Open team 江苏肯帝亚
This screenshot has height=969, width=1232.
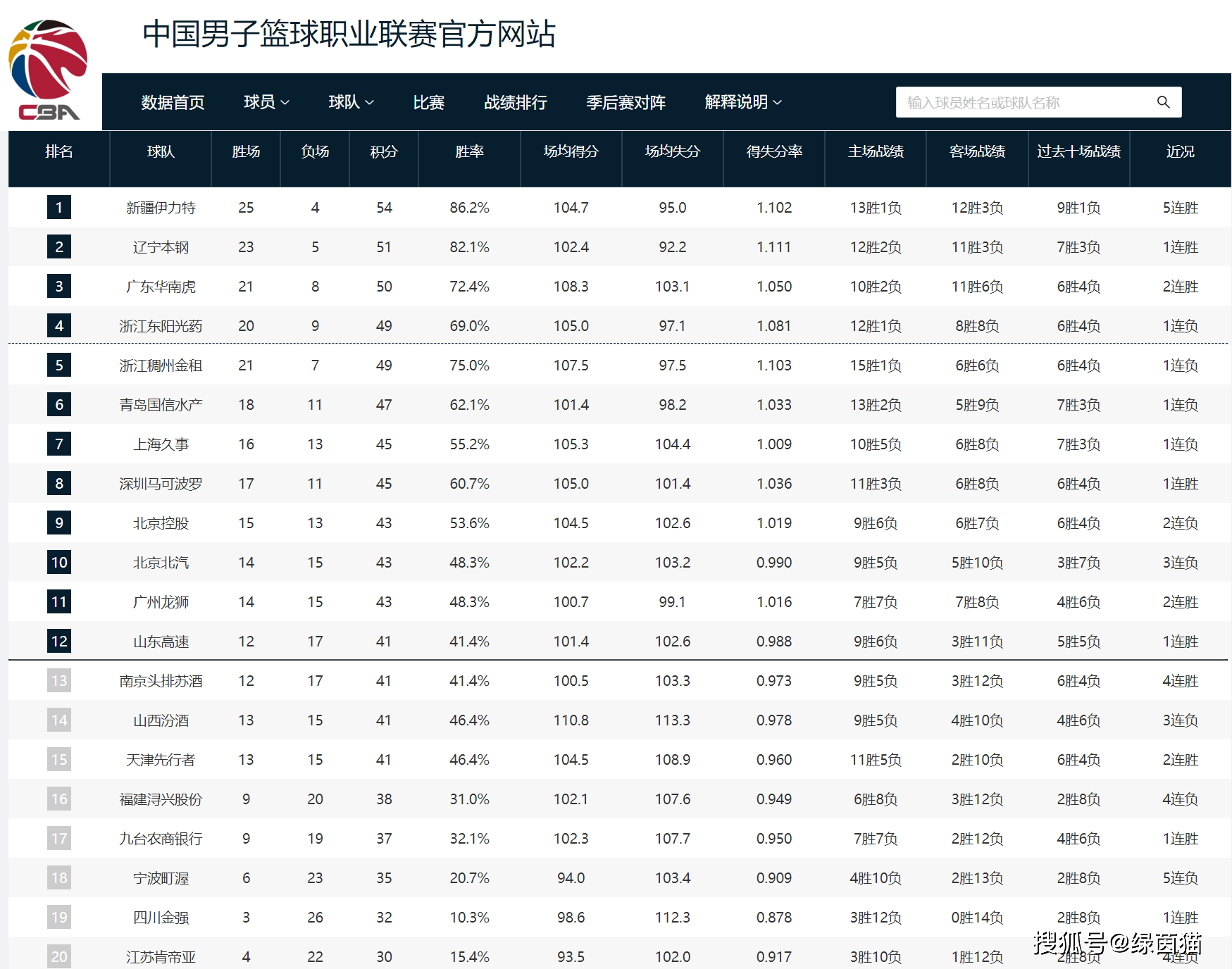[x=161, y=957]
